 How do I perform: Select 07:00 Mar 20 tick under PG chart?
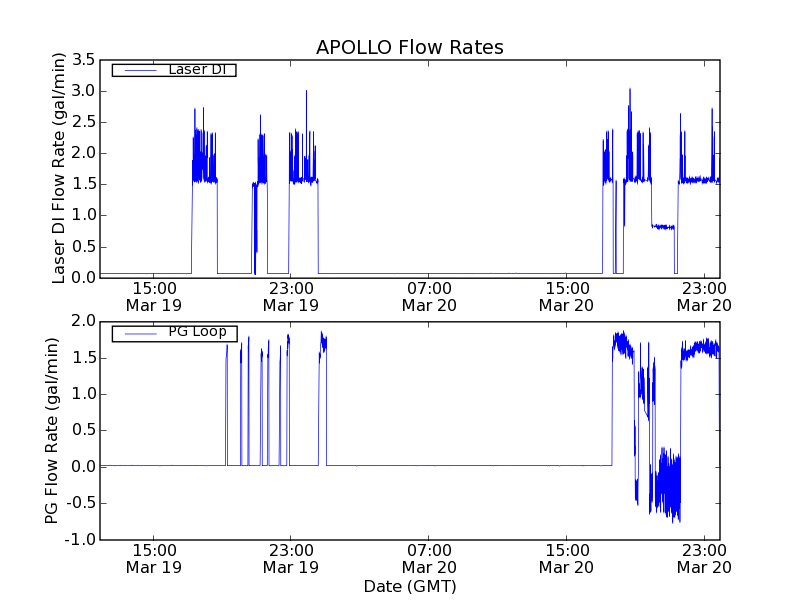pyautogui.click(x=429, y=558)
